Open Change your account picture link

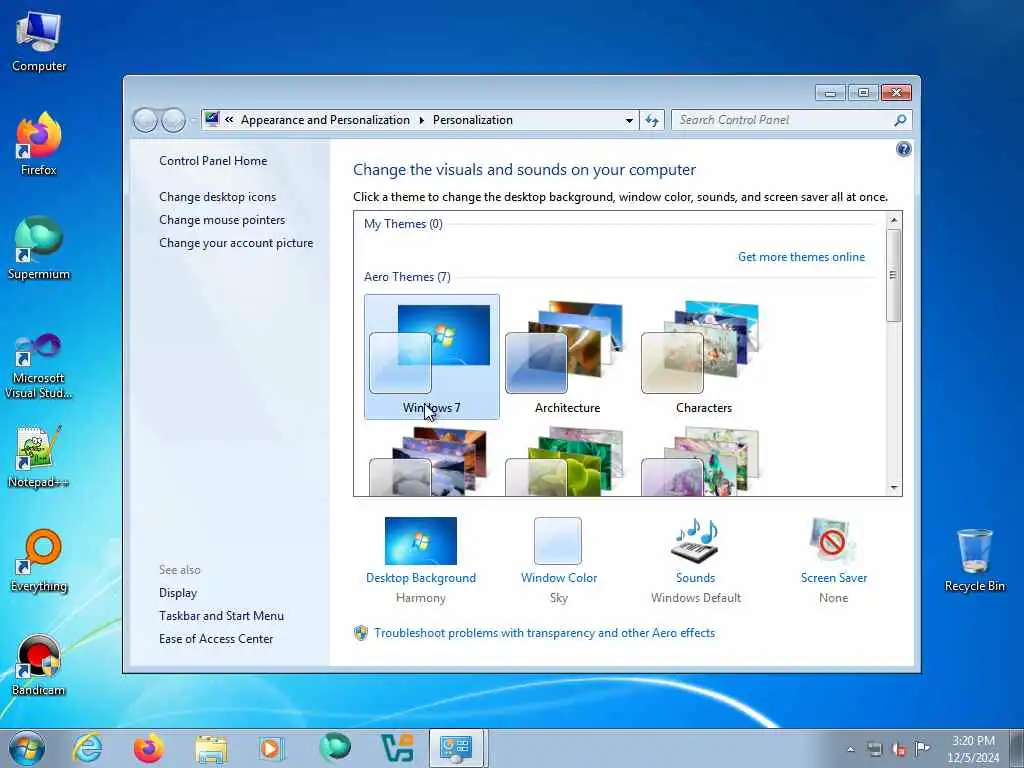point(236,243)
